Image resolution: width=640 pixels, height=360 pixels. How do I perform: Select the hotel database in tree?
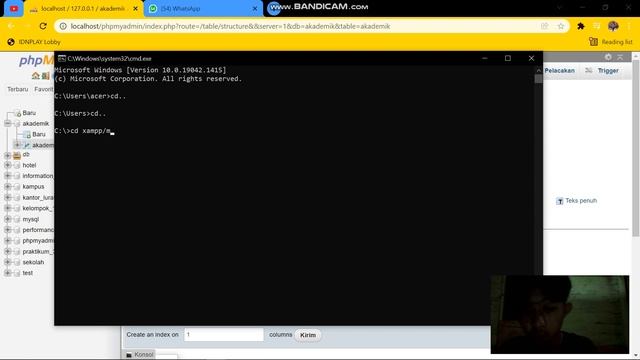coord(29,165)
